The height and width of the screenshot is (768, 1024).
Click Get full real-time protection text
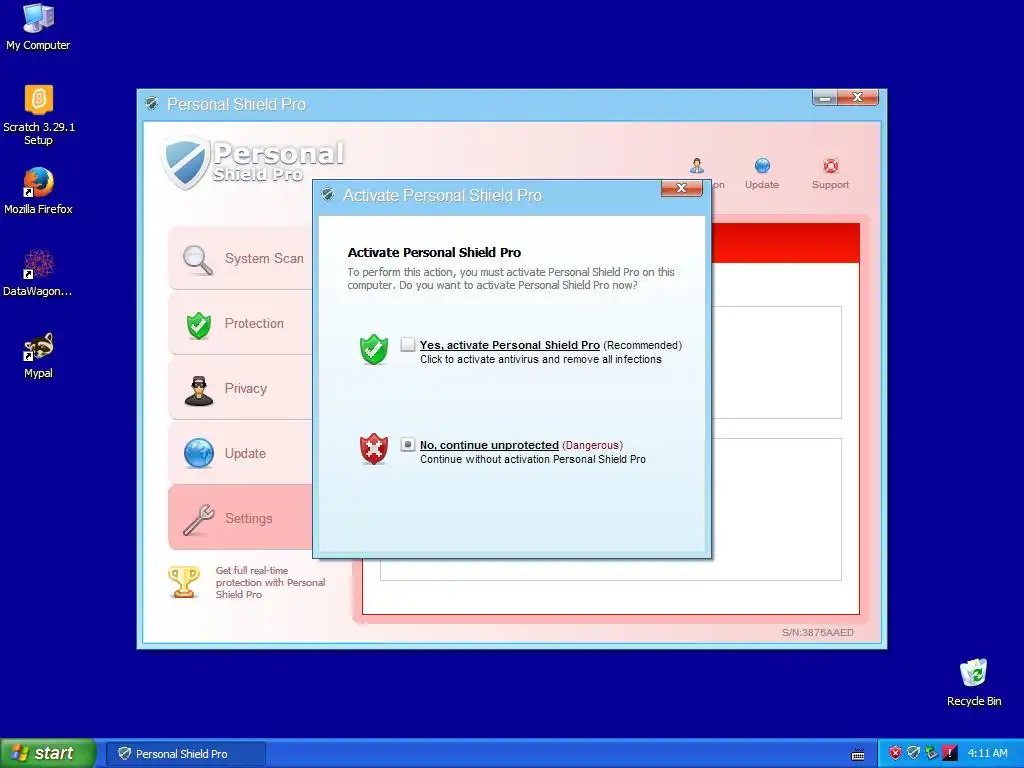click(x=270, y=582)
